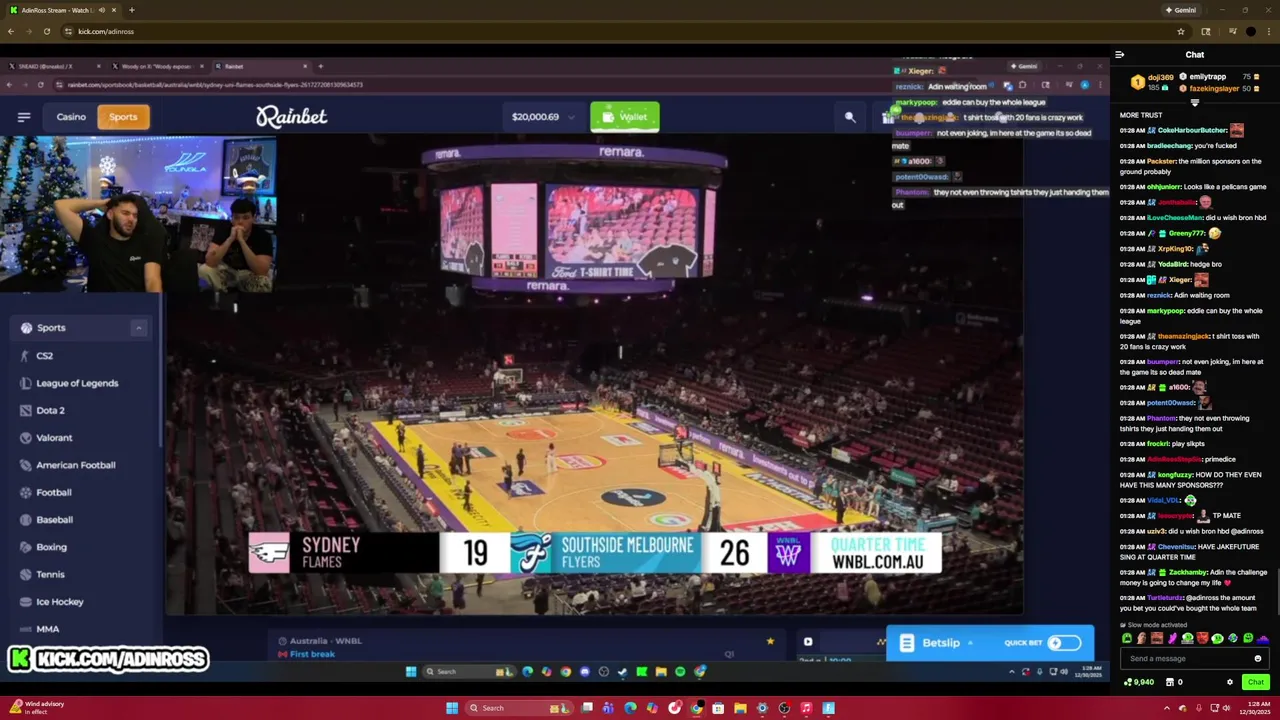Open Microsoft Edge from taskbar
This screenshot has width=1280, height=720.
coord(630,708)
